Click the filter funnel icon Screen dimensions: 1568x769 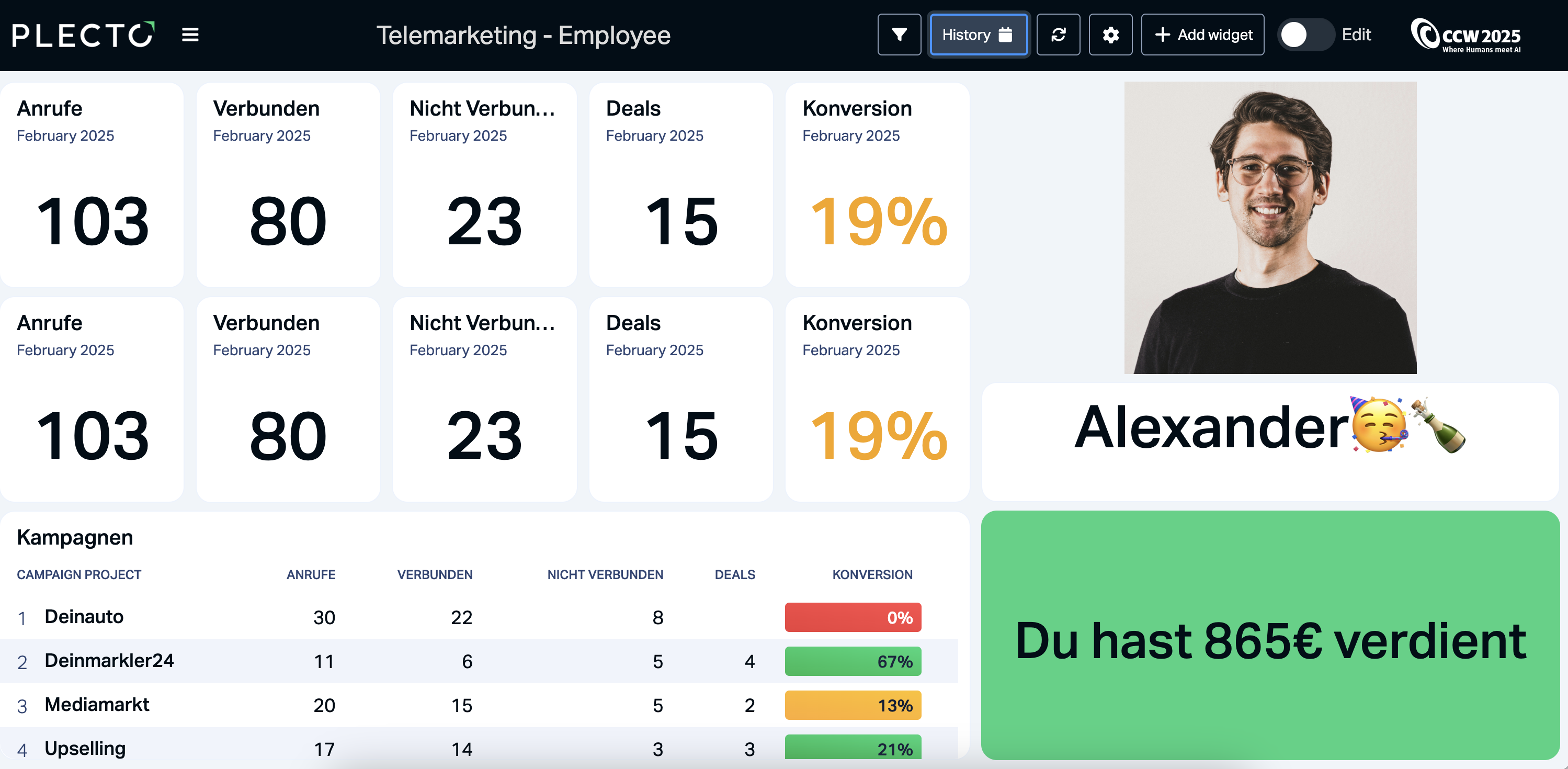pos(899,35)
